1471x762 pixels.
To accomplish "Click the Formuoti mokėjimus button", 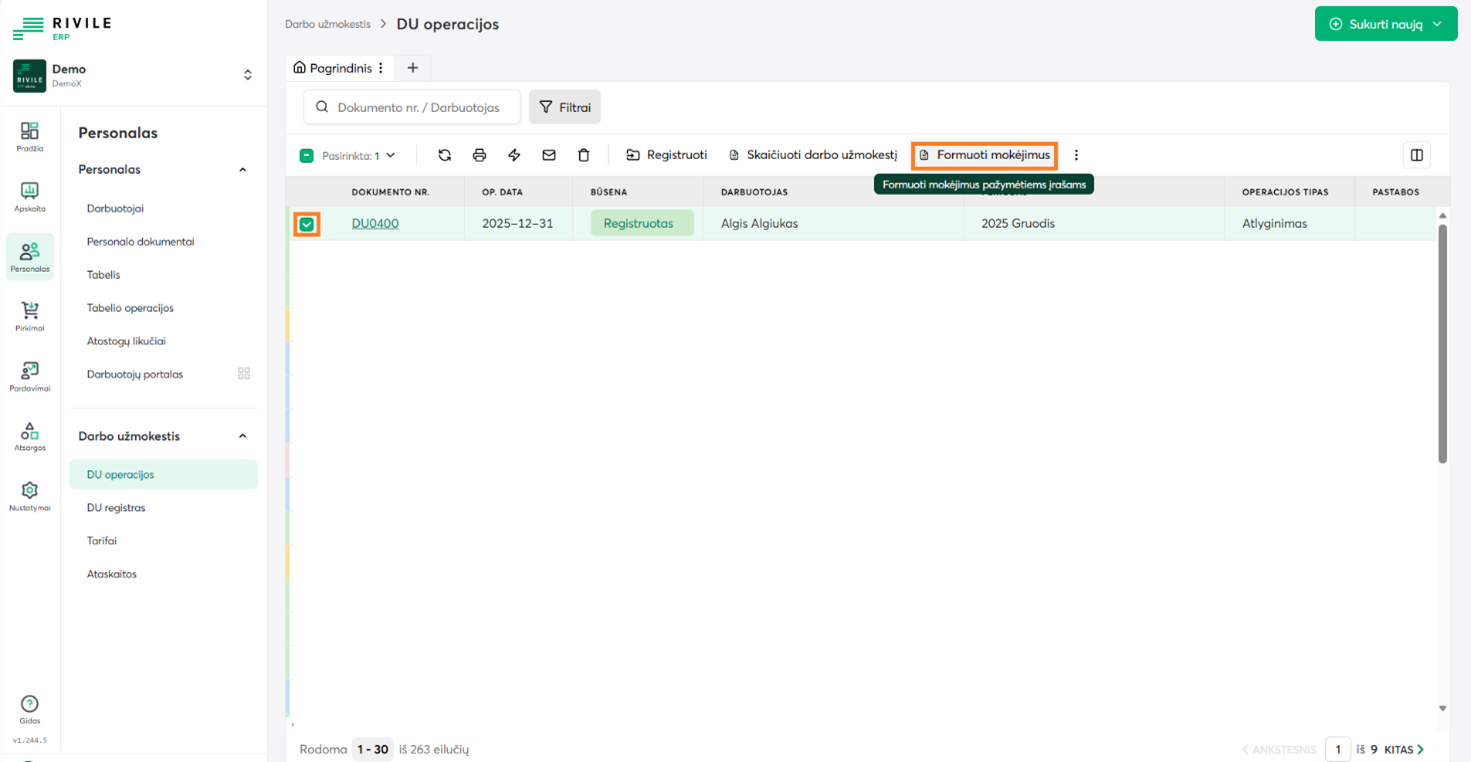I will [985, 155].
